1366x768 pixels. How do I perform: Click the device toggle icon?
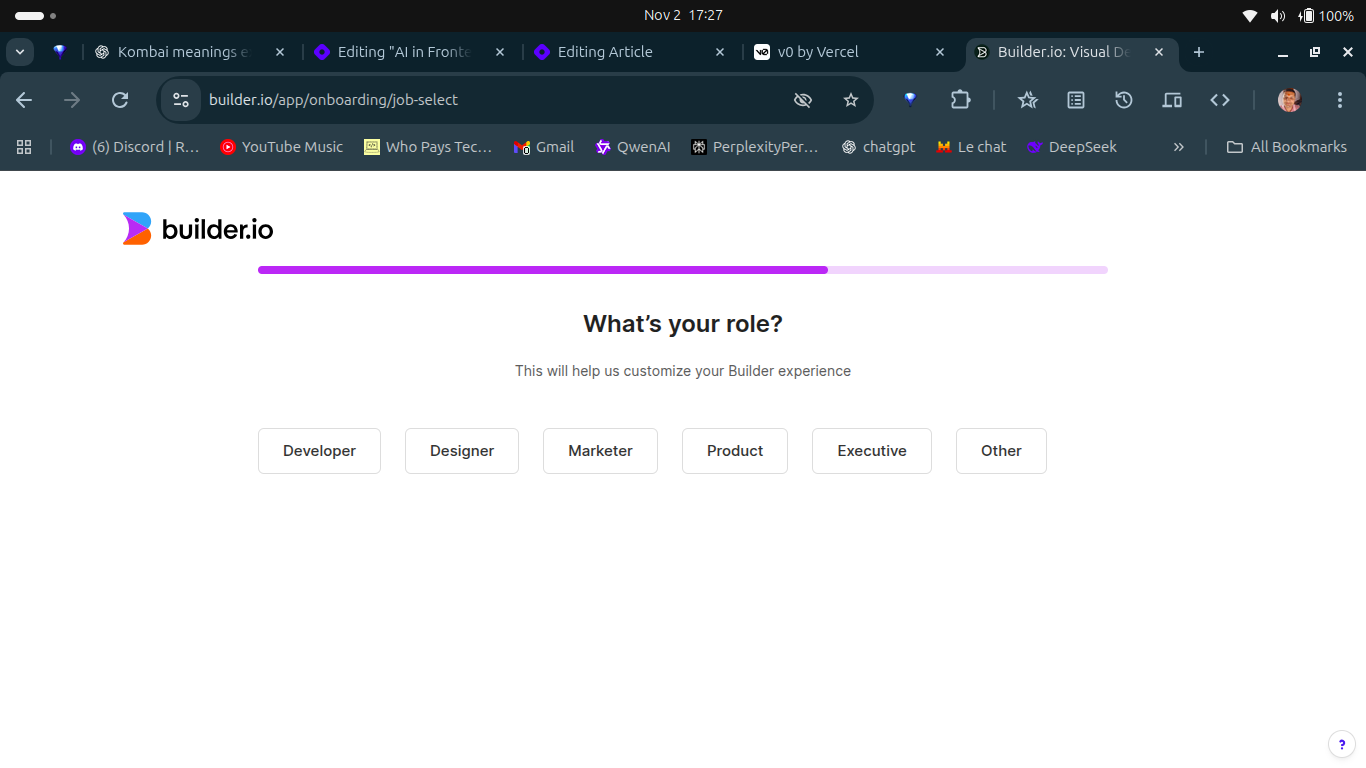(x=1172, y=100)
